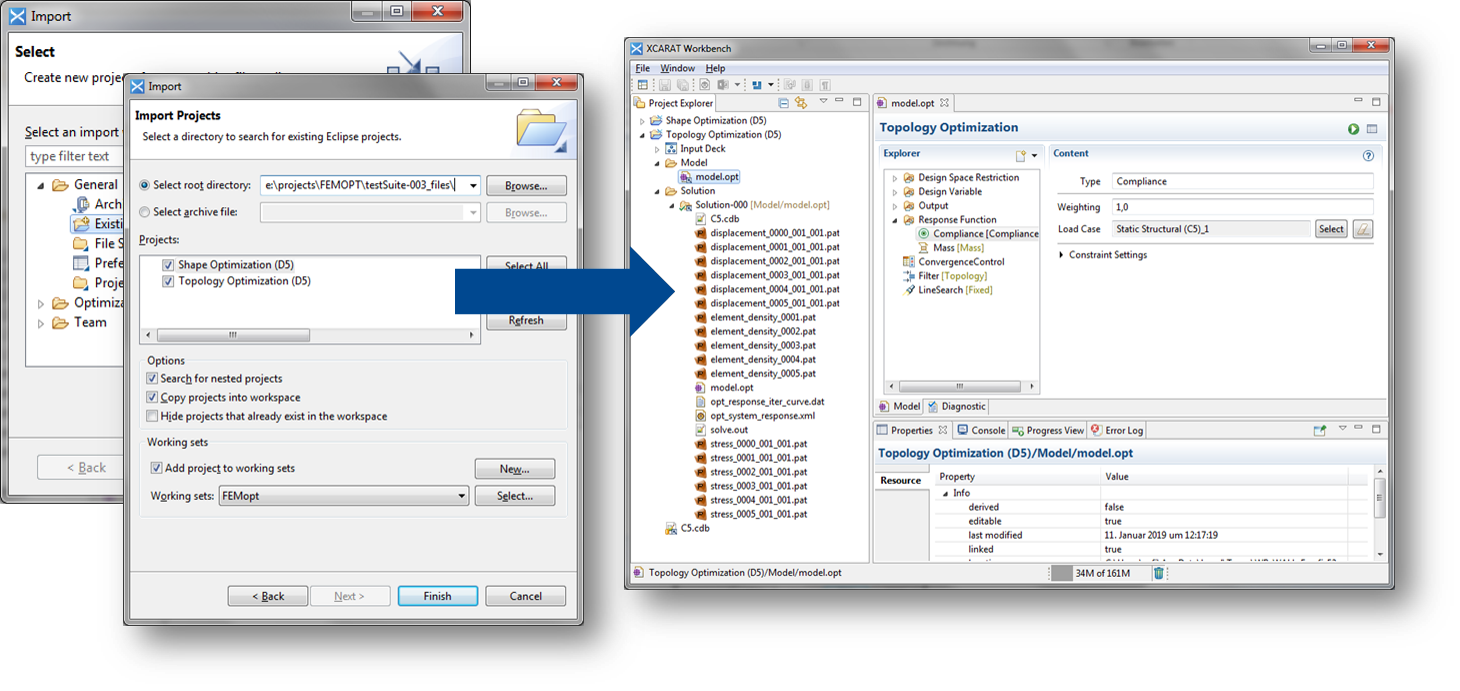
Task: Open the Error Log tab
Action: 1117,431
